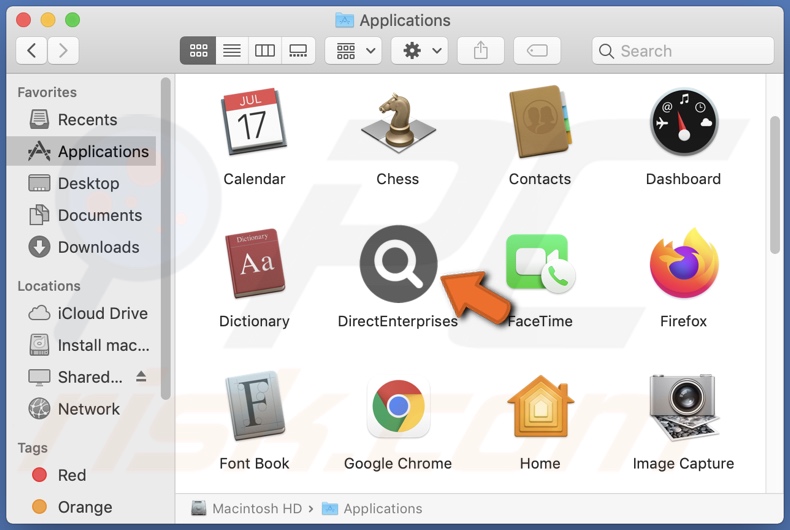This screenshot has width=790, height=530.
Task: Click the FaceTime app icon
Action: click(539, 265)
